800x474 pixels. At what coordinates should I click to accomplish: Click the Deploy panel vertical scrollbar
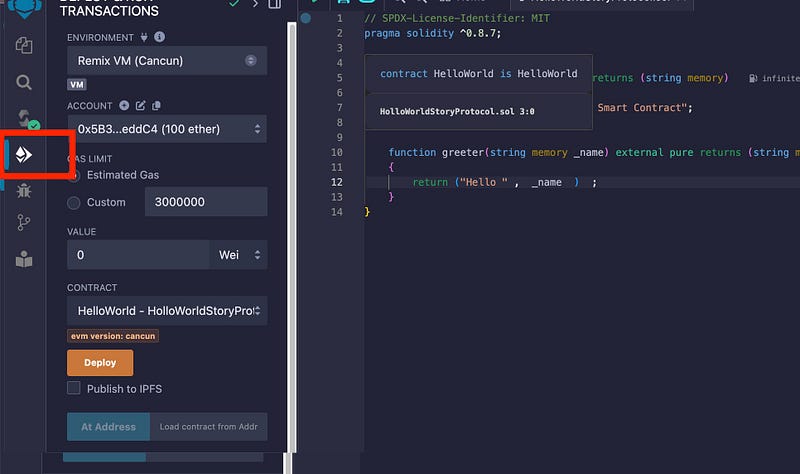coord(292,237)
